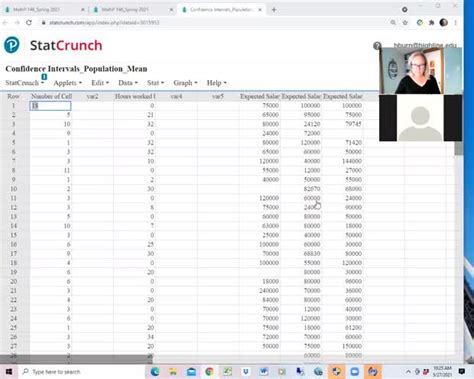The width and height of the screenshot is (474, 379).
Task: Switch to the first Math 146 Spring 2021 tab
Action: click(x=43, y=10)
